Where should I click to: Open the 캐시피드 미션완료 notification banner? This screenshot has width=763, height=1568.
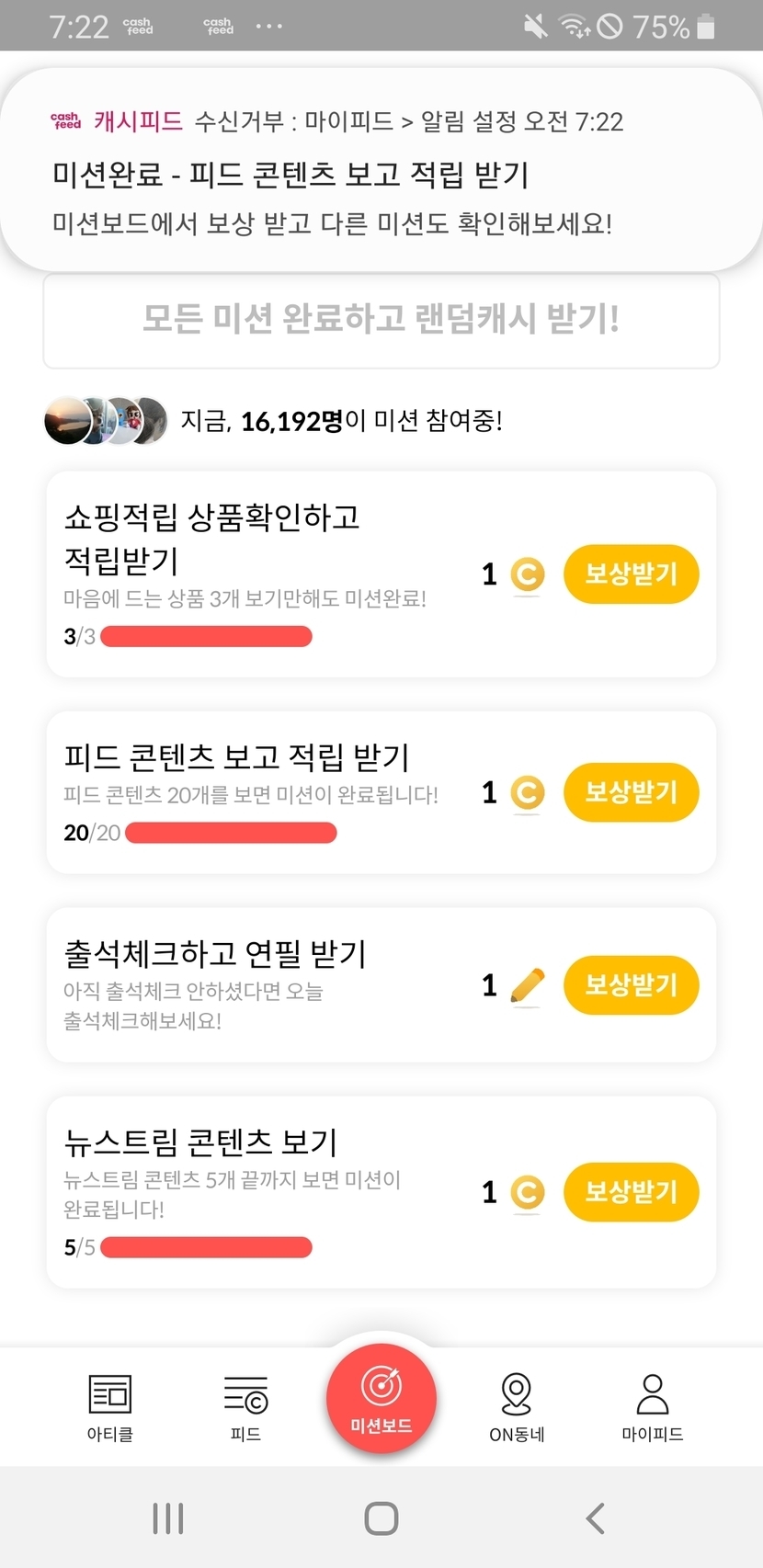381,172
